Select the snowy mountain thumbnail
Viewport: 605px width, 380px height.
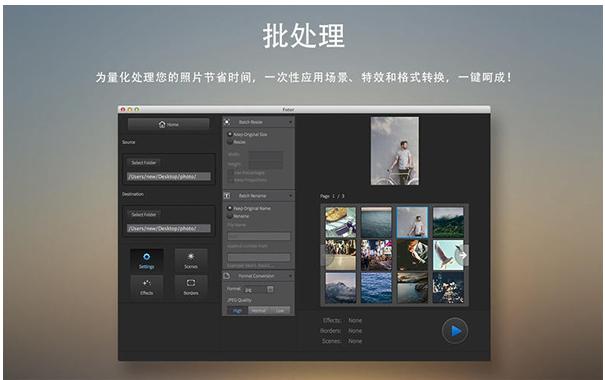[x=340, y=288]
